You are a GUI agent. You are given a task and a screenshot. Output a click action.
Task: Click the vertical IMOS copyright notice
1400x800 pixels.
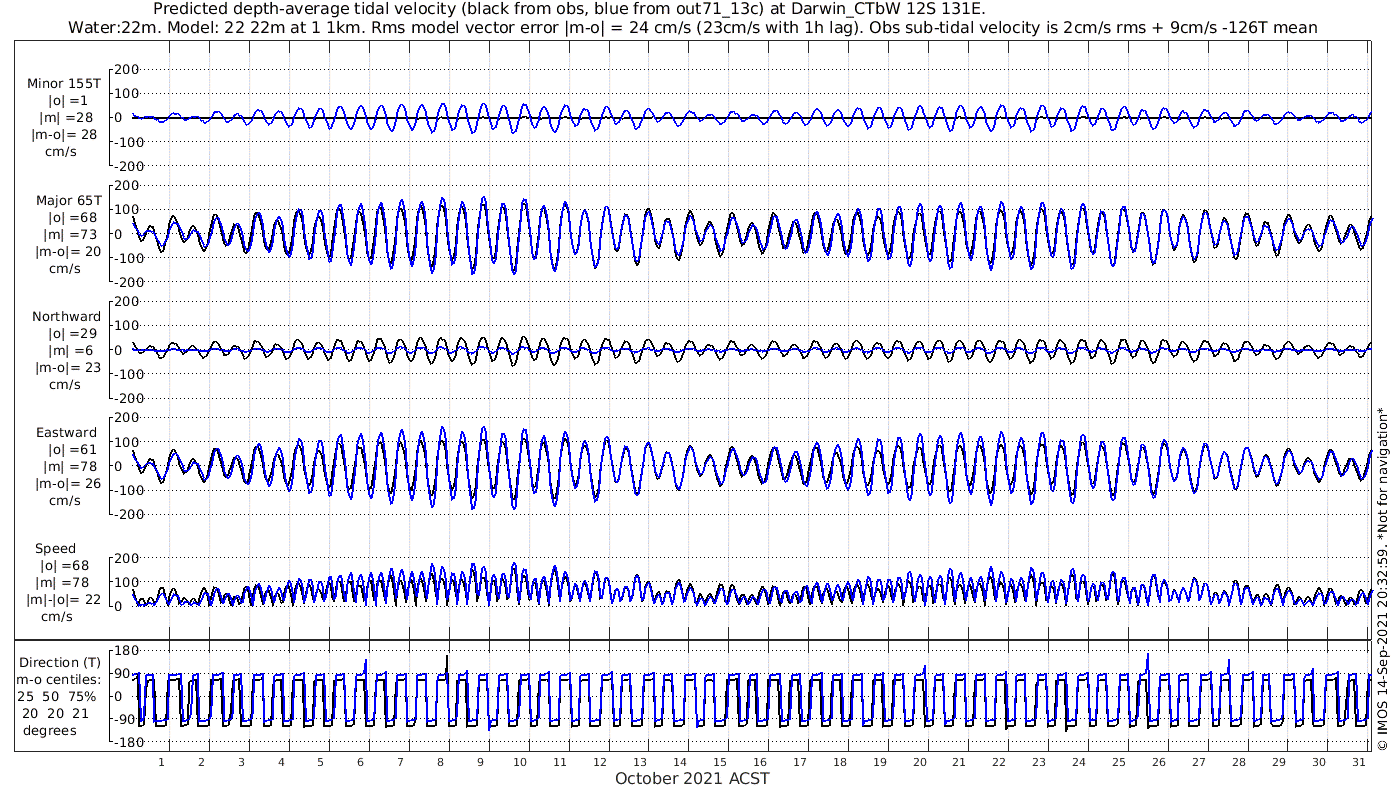(x=1384, y=578)
